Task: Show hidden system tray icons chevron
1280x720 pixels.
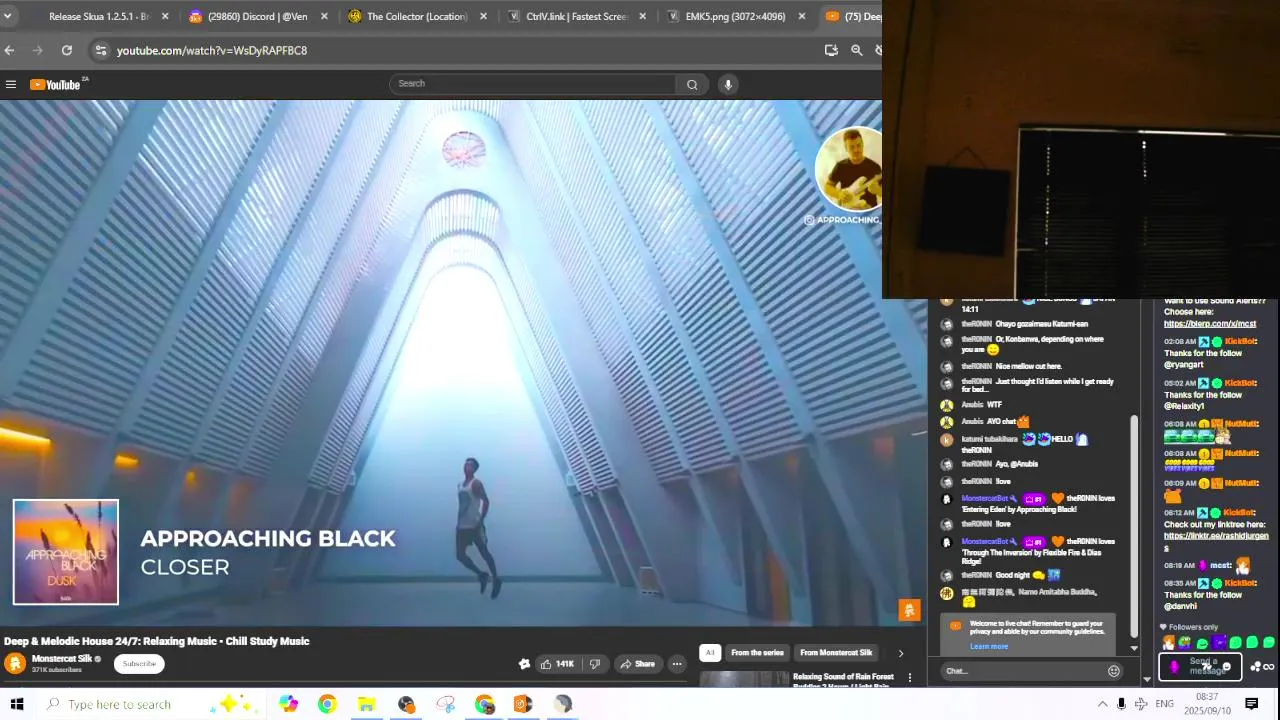Action: point(1102,704)
